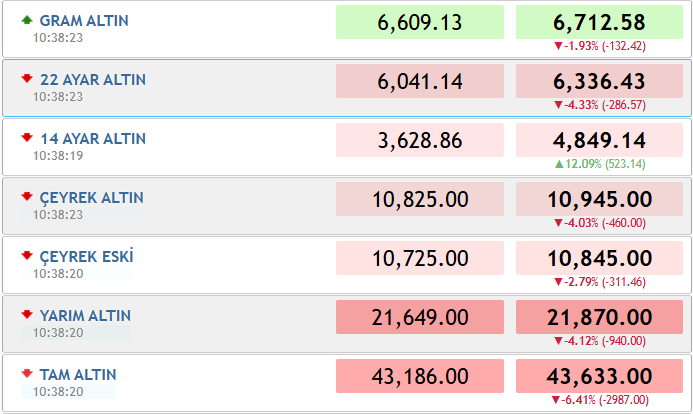Click the -4.33% (-286.57) change text
Image resolution: width=693 pixels, height=414 pixels.
[x=604, y=105]
